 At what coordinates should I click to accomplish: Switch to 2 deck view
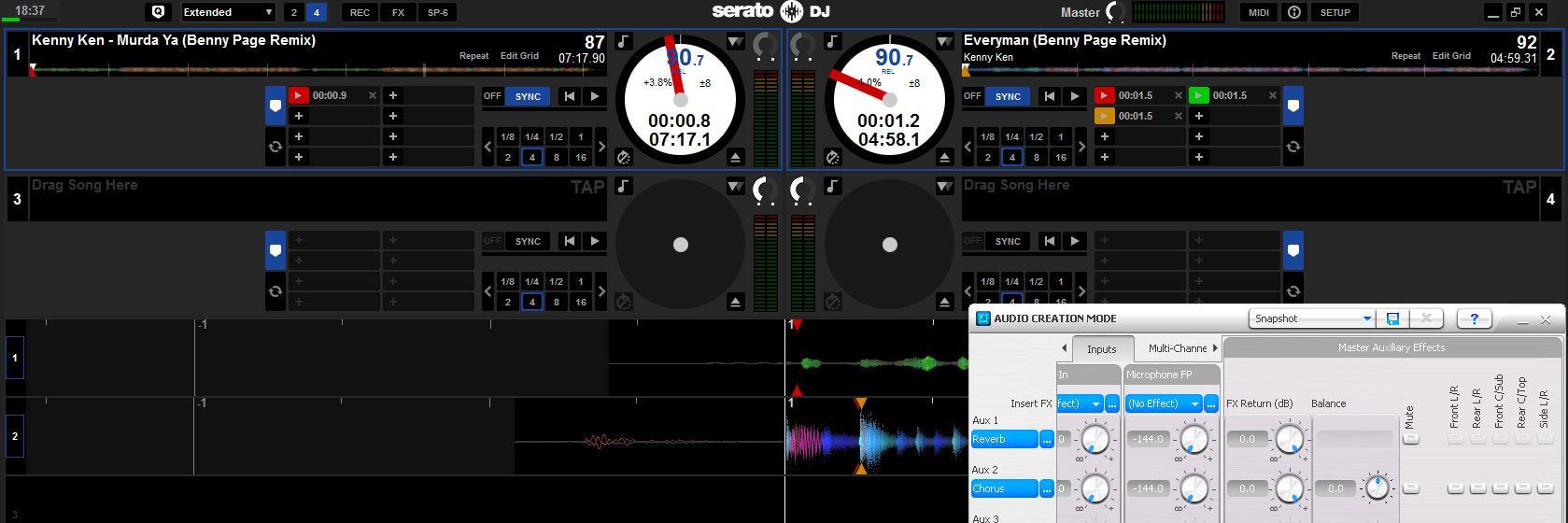click(x=294, y=12)
